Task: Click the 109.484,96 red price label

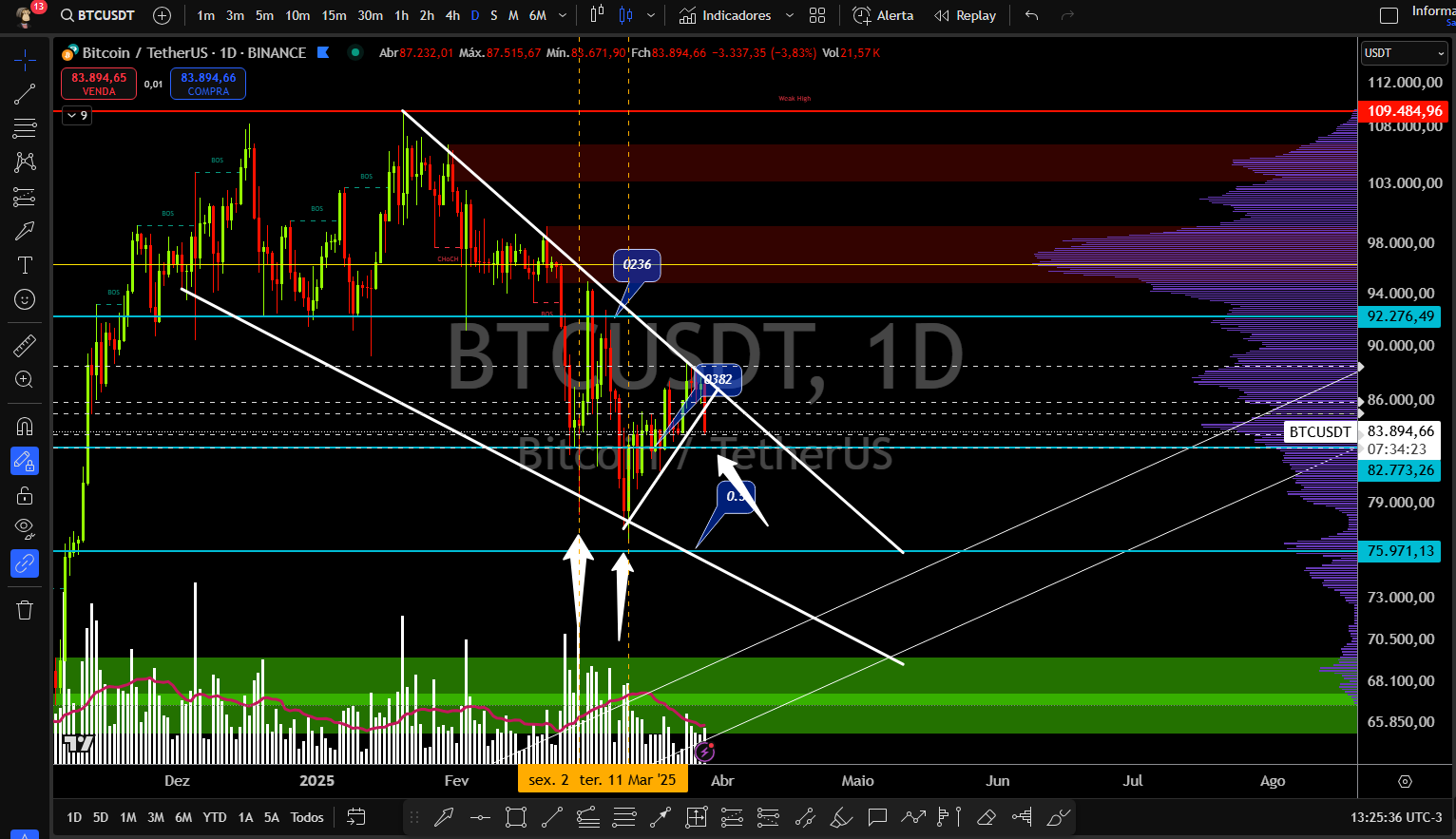Action: tap(1405, 111)
